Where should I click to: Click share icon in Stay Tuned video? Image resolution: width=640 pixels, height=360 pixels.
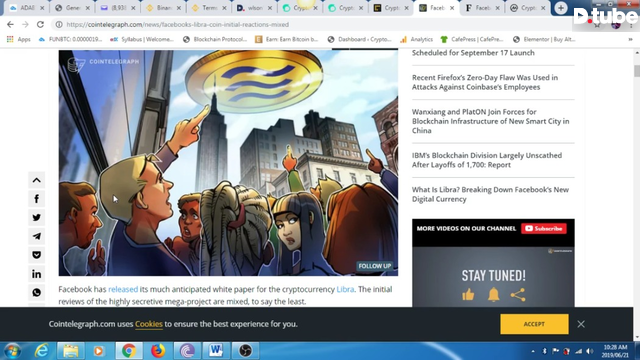tap(518, 295)
